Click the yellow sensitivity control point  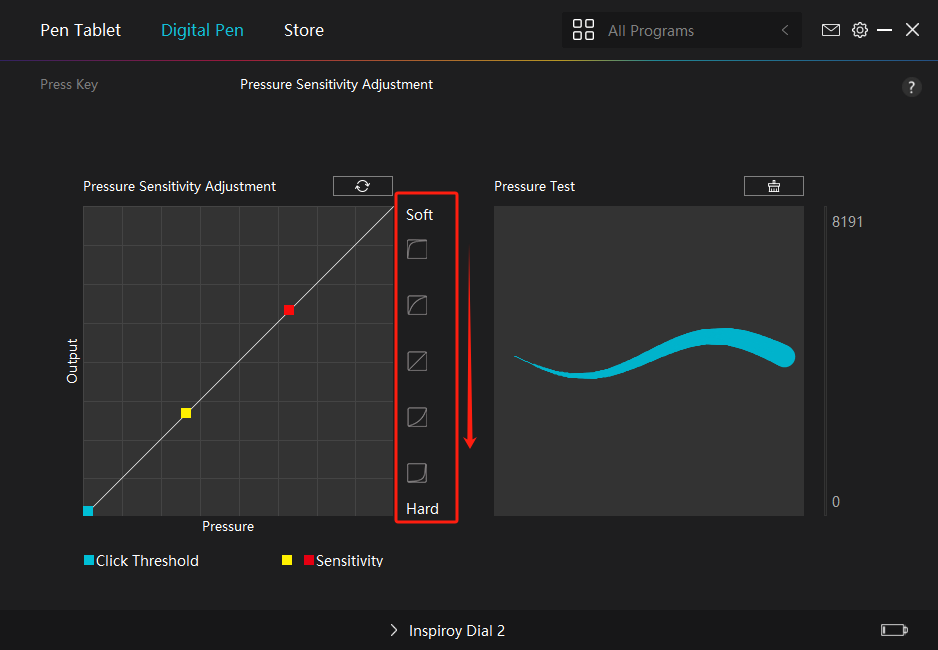(x=186, y=413)
